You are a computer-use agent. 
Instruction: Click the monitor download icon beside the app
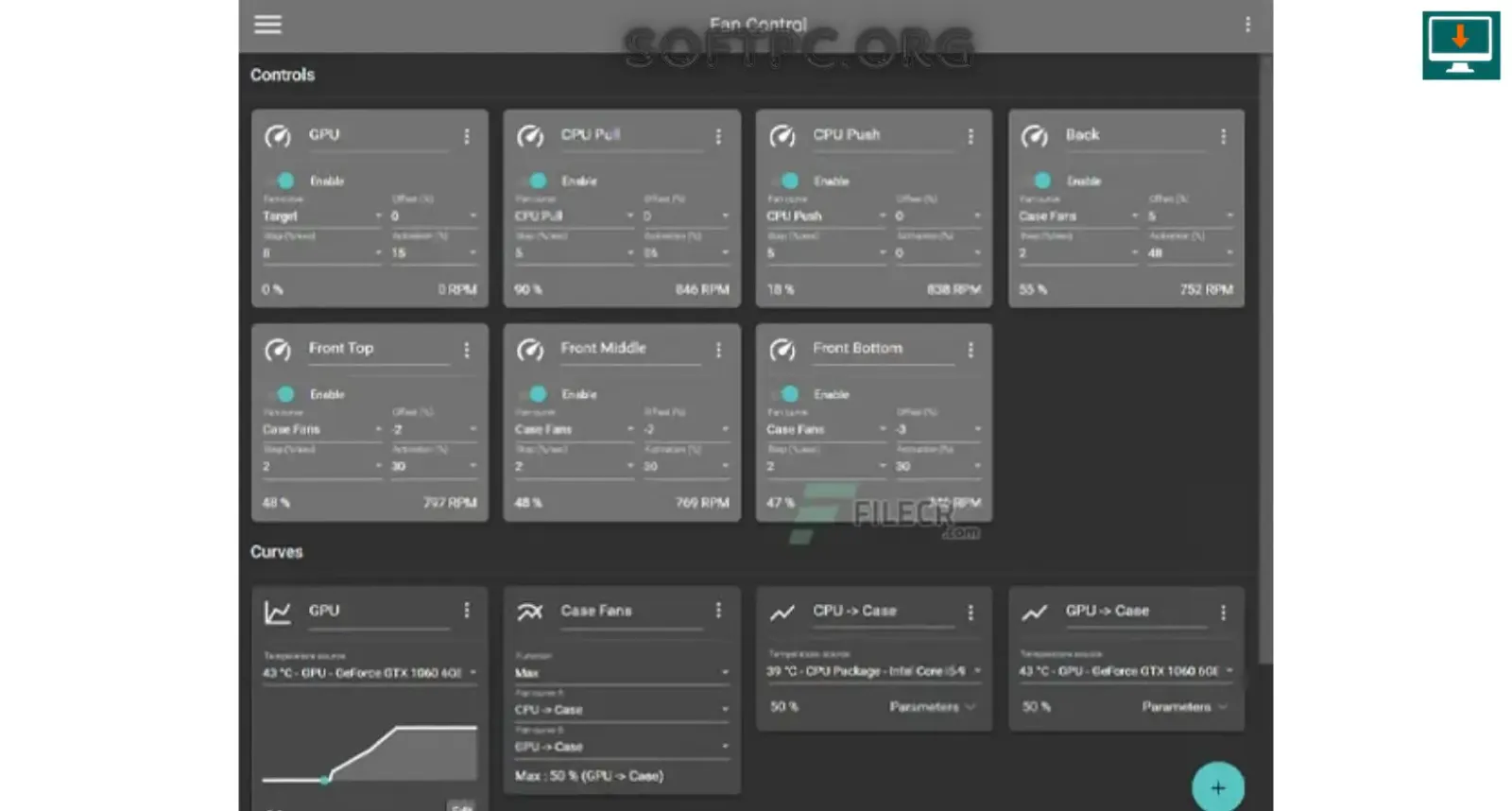(1460, 45)
